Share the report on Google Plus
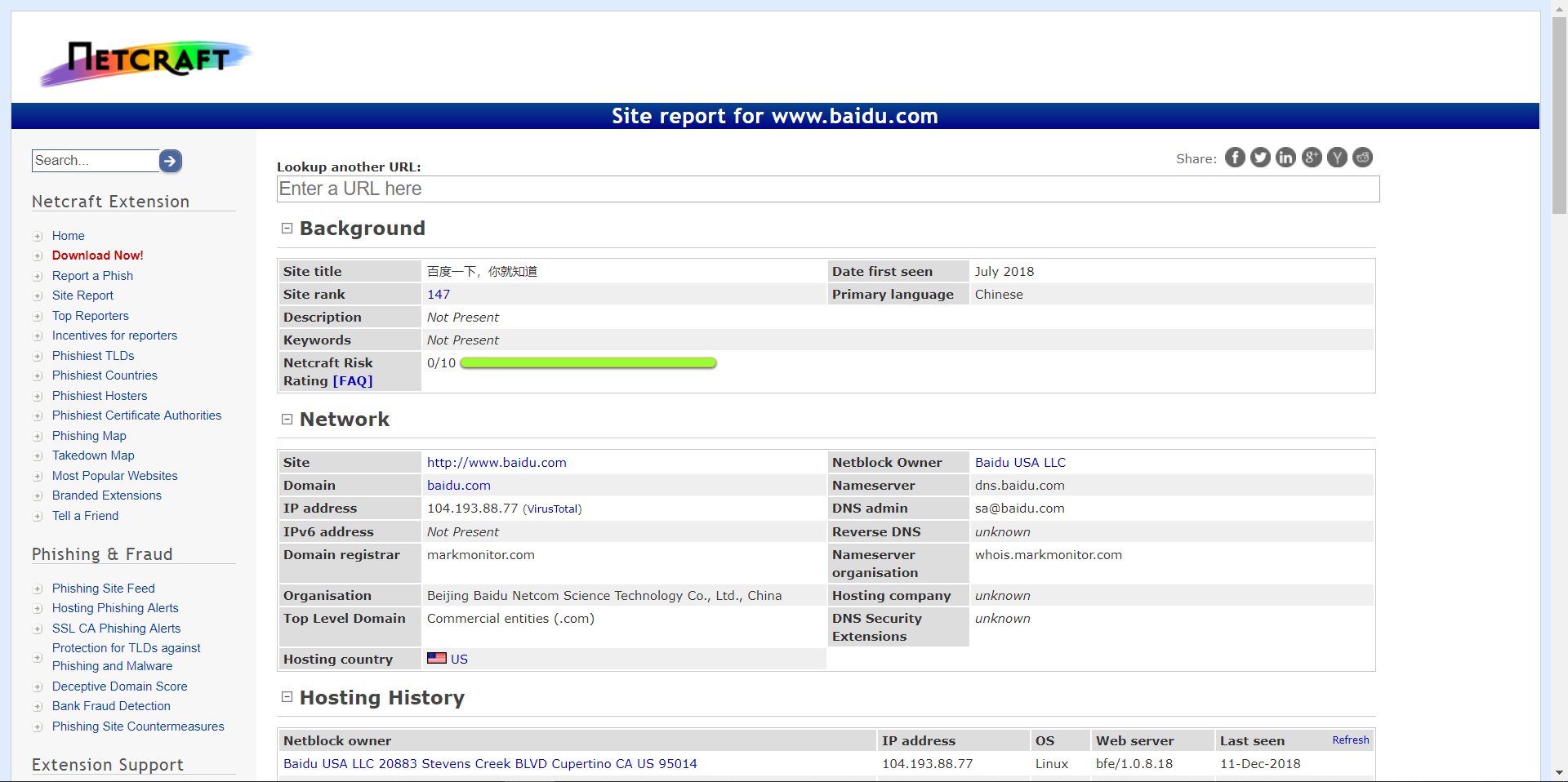This screenshot has height=782, width=1568. (x=1312, y=158)
